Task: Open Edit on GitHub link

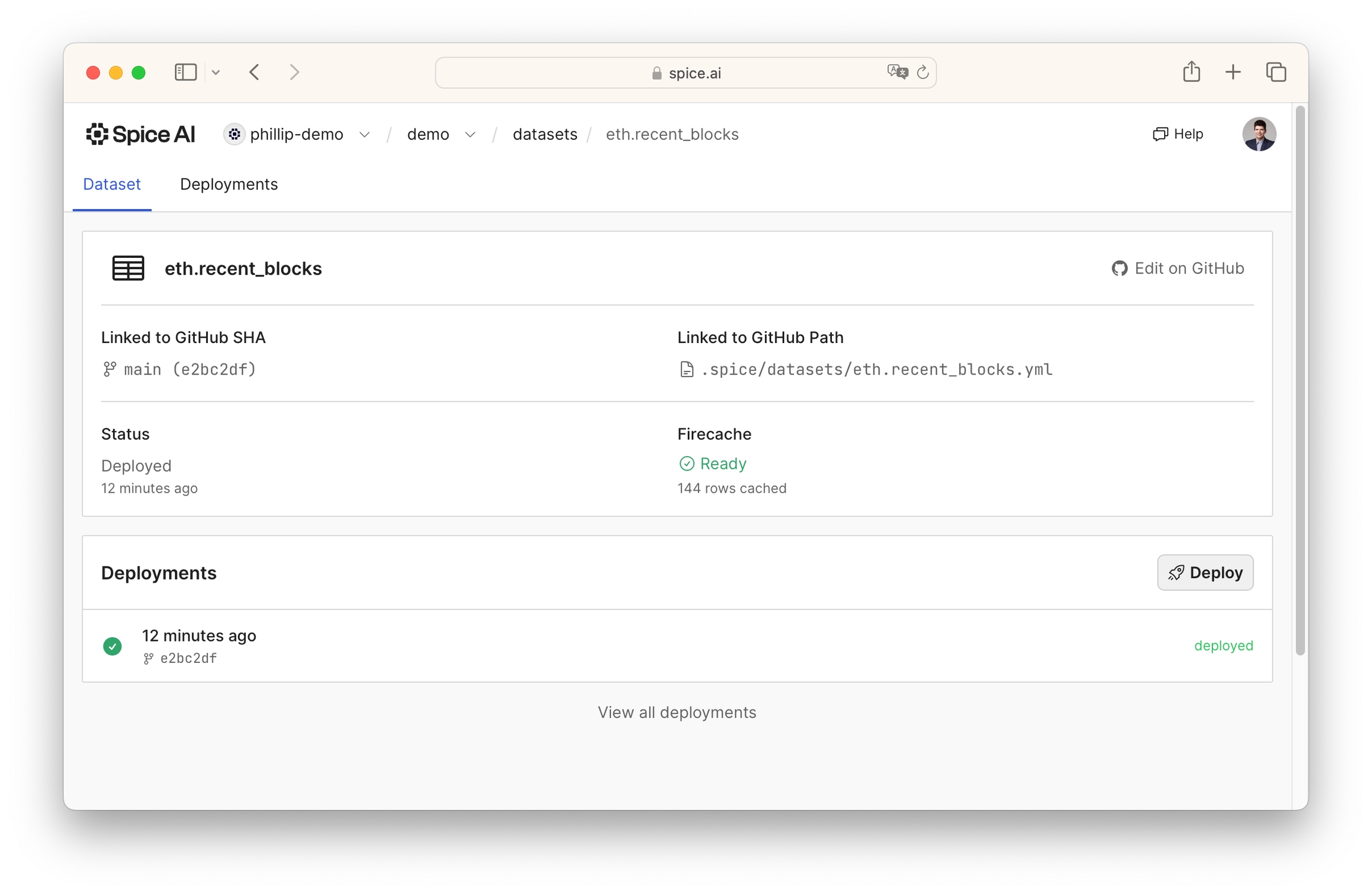Action: coord(1177,268)
